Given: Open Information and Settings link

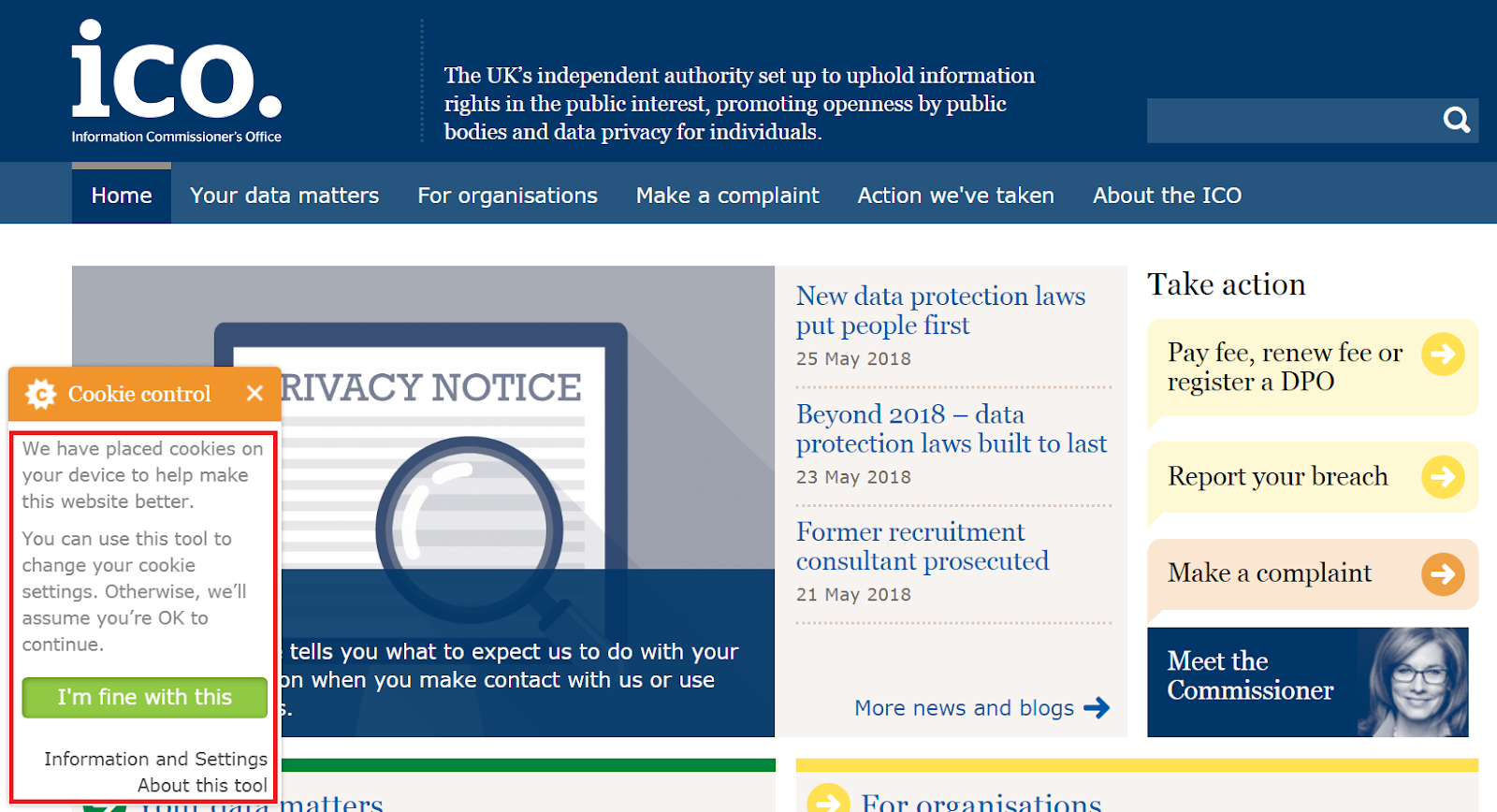Looking at the screenshot, I should coord(155,759).
